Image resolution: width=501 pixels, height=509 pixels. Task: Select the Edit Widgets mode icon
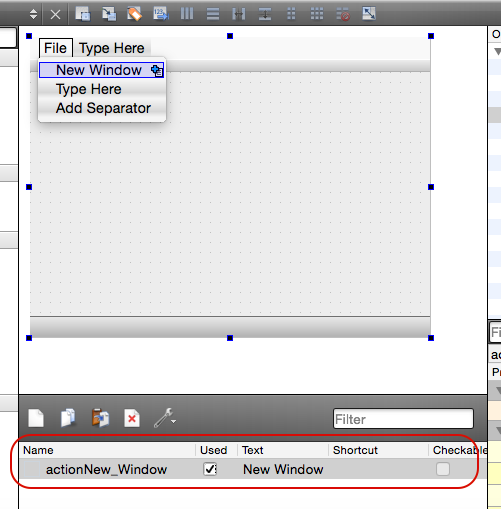coord(82,14)
